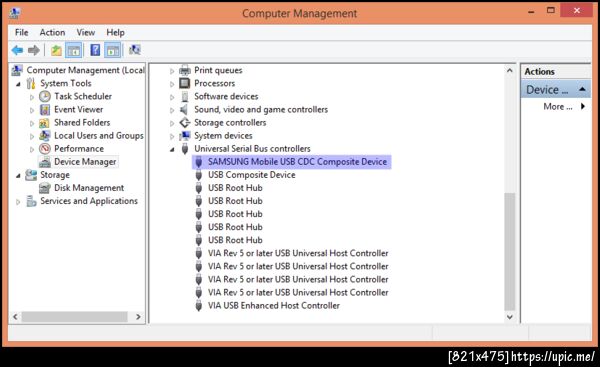The height and width of the screenshot is (367, 600).
Task: Open the Action menu
Action: pos(52,33)
